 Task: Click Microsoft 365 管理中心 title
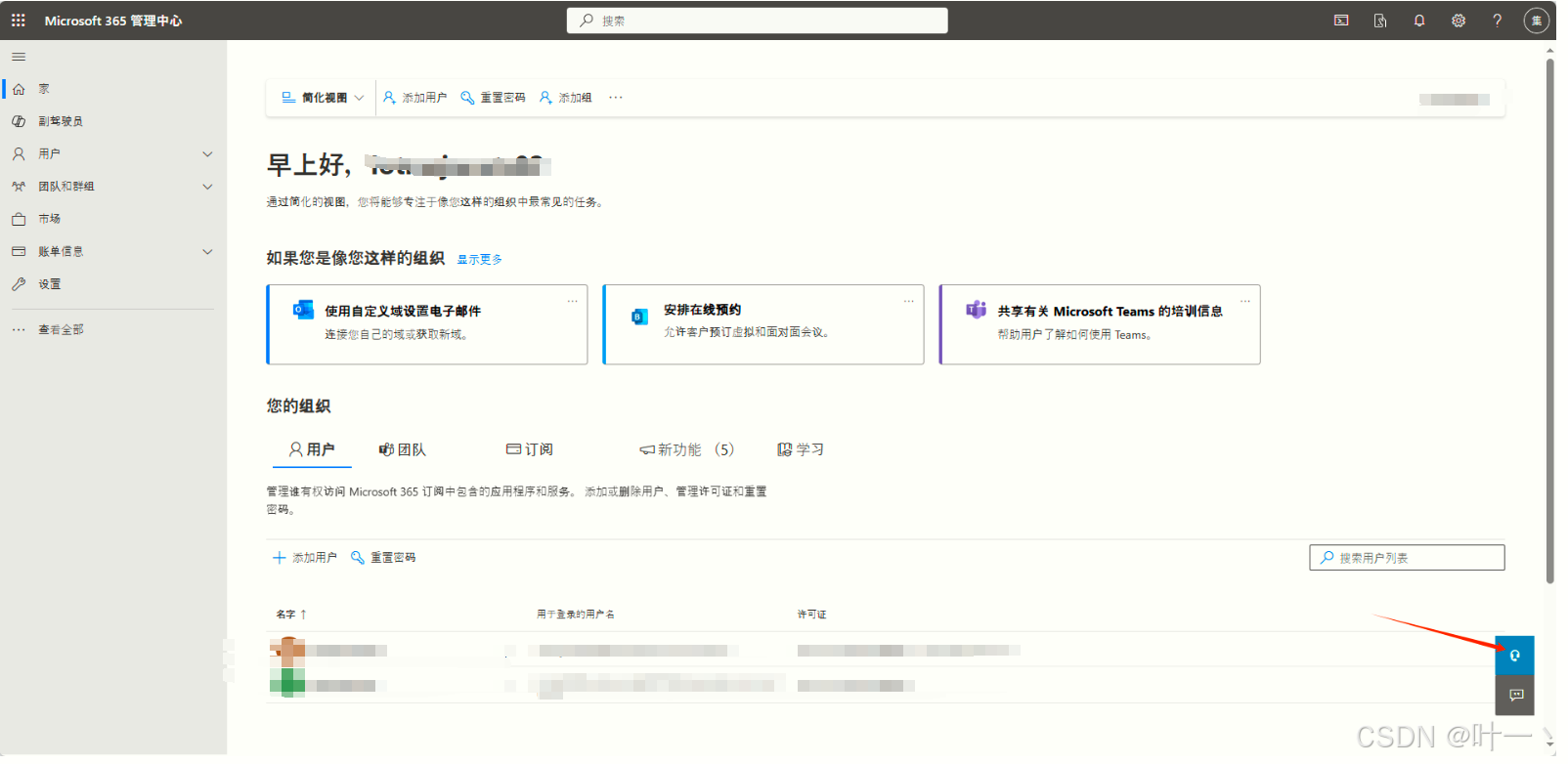click(x=113, y=21)
